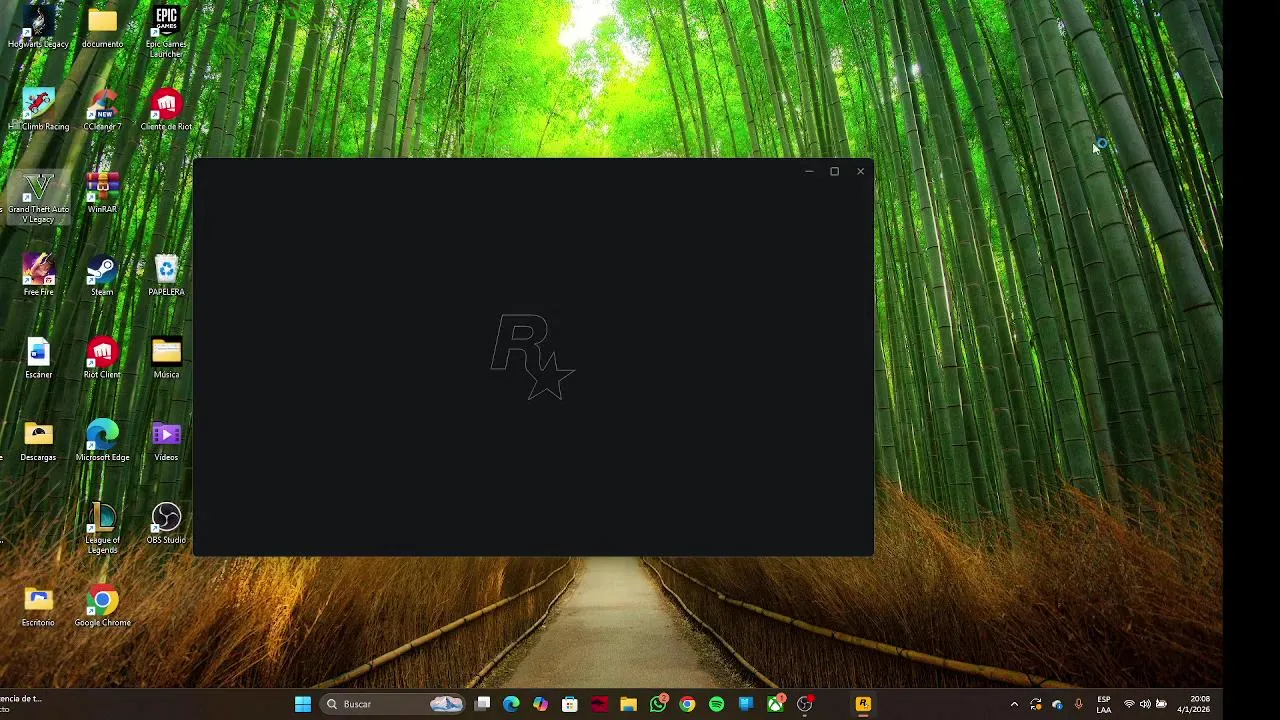Screen dimensions: 1280x720
Task: Open Spotify from the taskbar
Action: (x=716, y=704)
